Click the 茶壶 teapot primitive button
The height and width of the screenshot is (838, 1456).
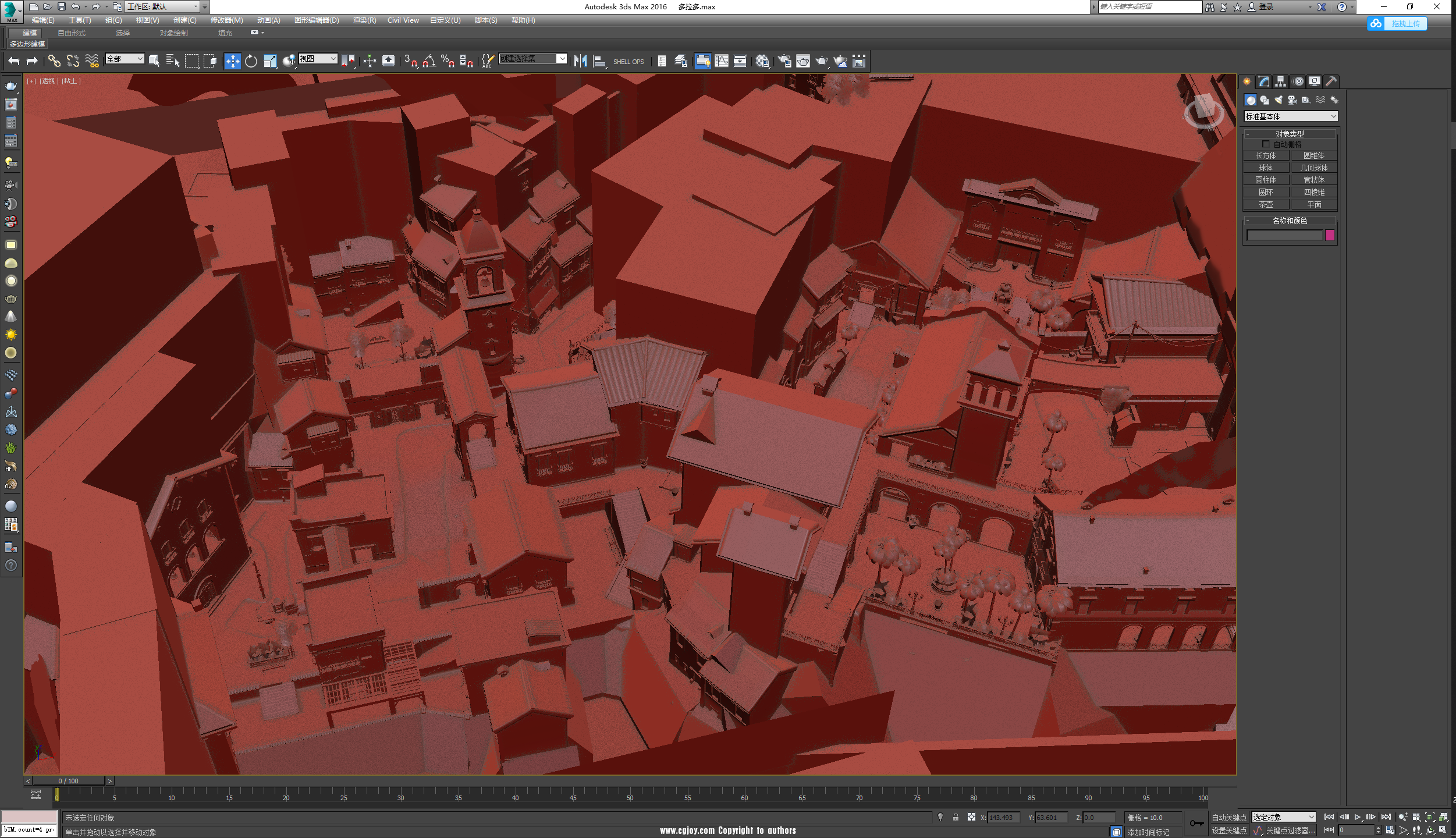[1266, 204]
